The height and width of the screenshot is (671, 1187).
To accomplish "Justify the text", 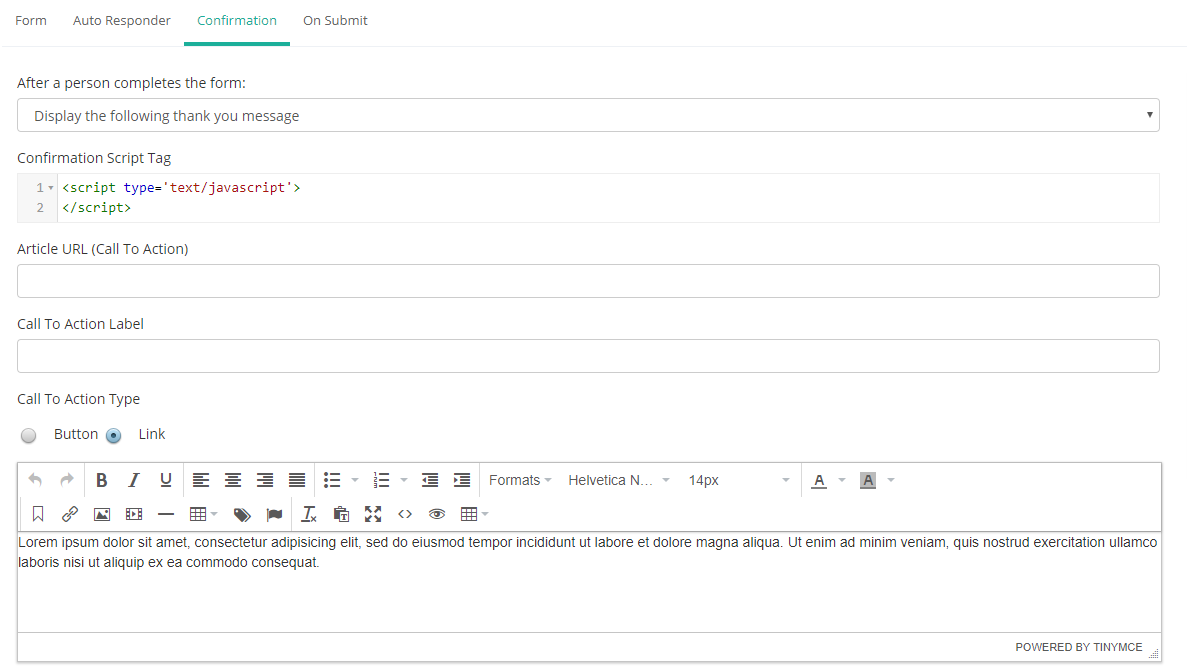I will [x=297, y=480].
